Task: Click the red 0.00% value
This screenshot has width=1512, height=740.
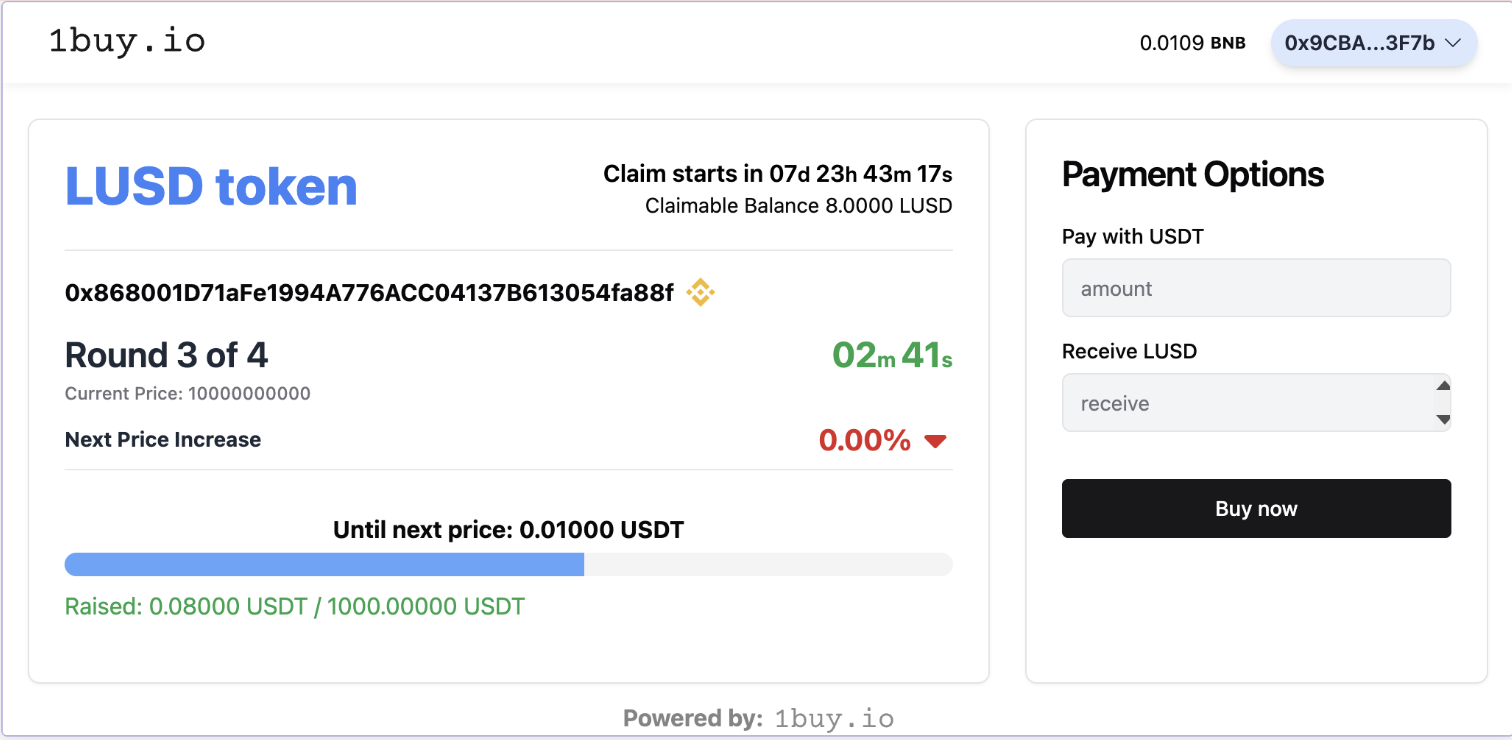Action: point(865,440)
